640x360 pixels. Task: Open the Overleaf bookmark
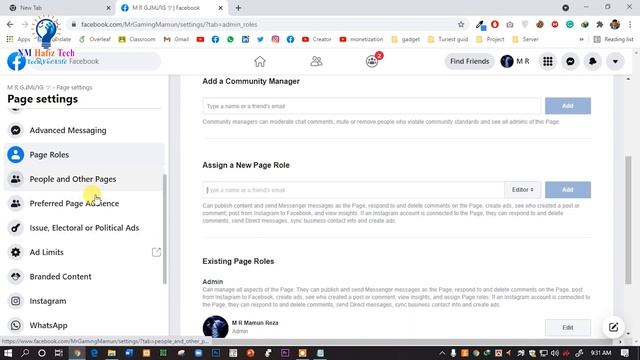coord(95,39)
